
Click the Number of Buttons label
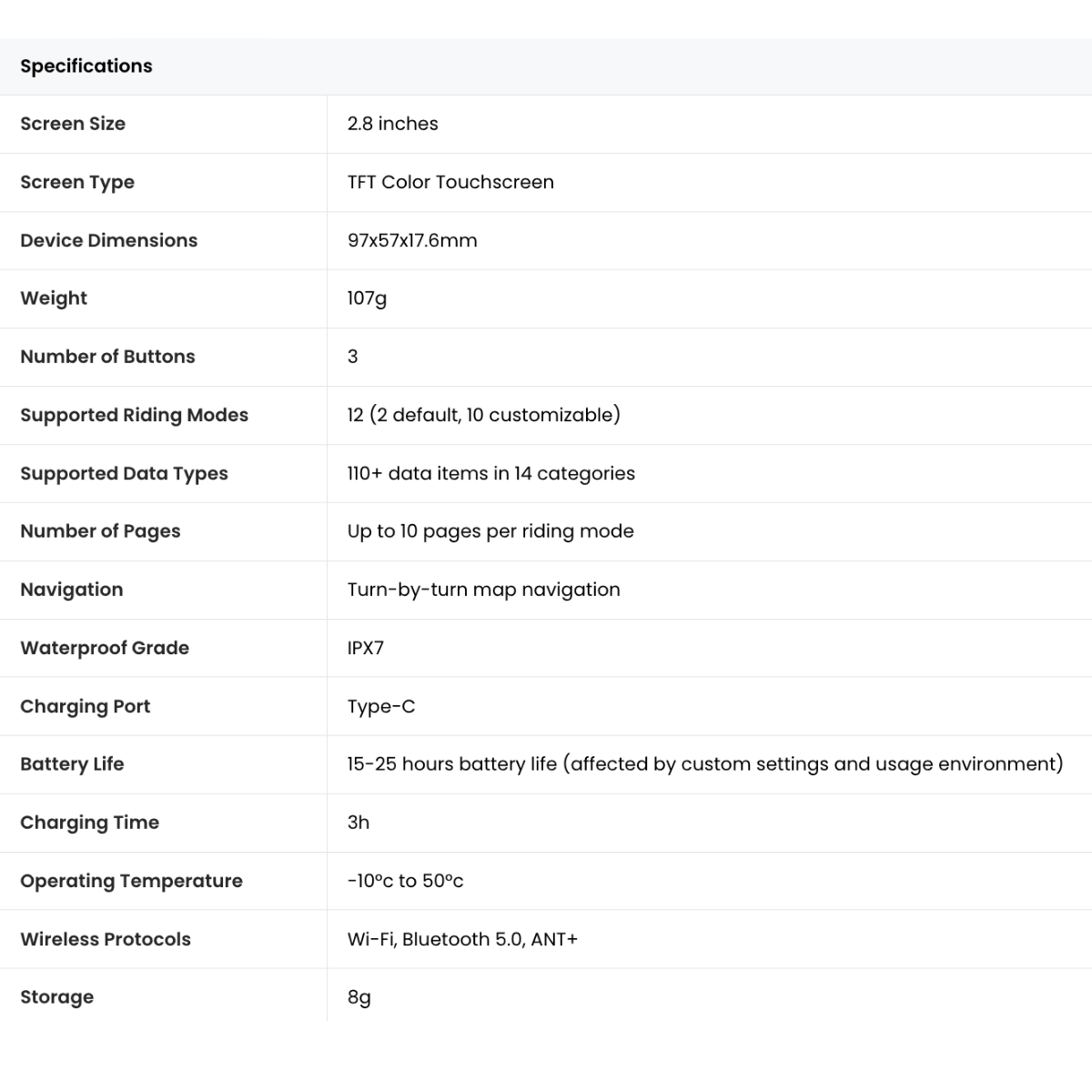[107, 357]
